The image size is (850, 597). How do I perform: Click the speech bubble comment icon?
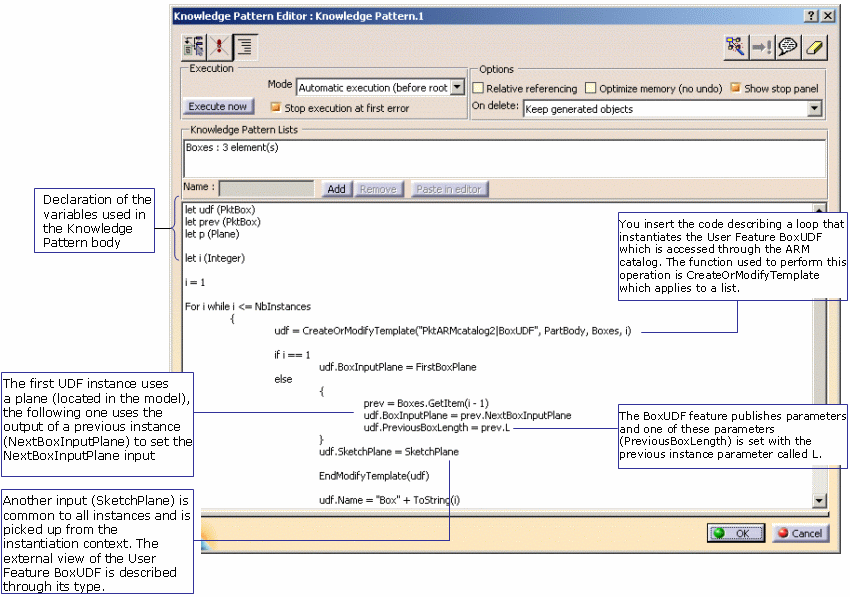coord(789,46)
